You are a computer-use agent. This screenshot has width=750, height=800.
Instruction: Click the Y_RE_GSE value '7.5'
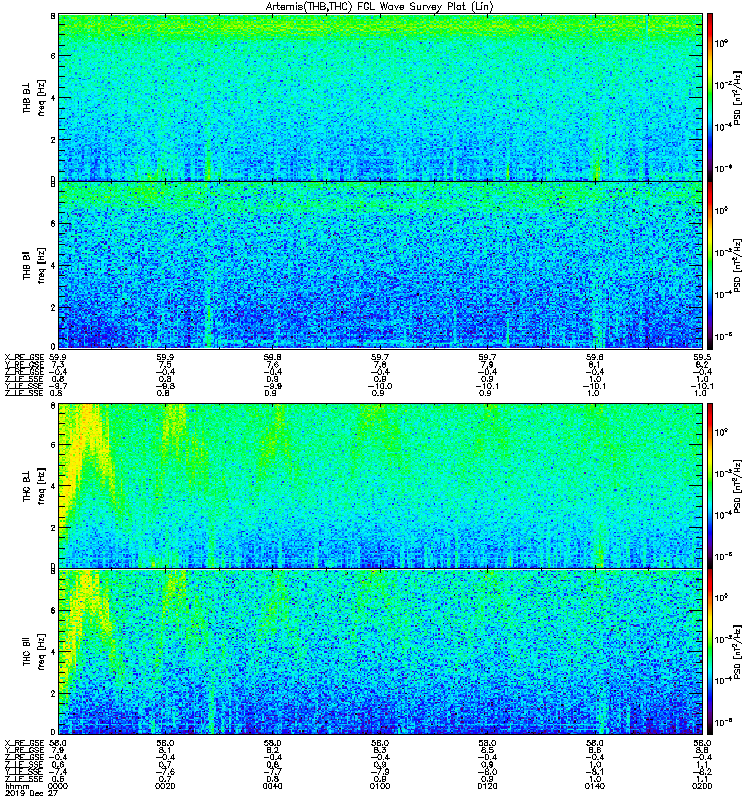pos(165,364)
